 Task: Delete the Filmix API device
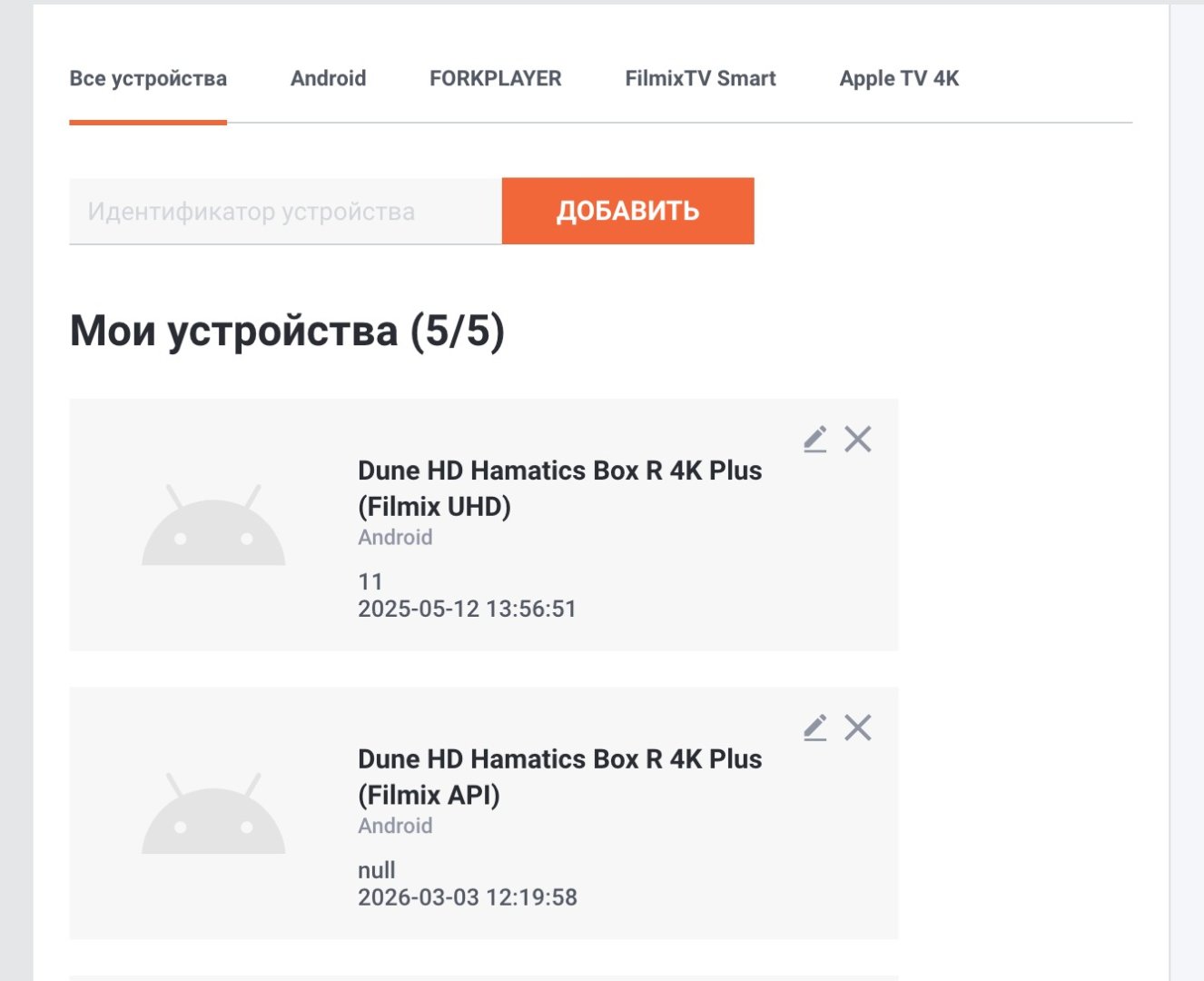[858, 728]
